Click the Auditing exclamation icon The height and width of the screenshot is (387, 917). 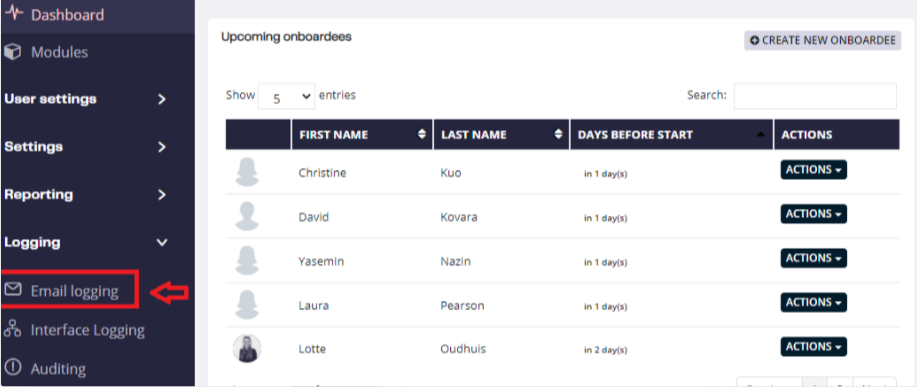[12, 368]
